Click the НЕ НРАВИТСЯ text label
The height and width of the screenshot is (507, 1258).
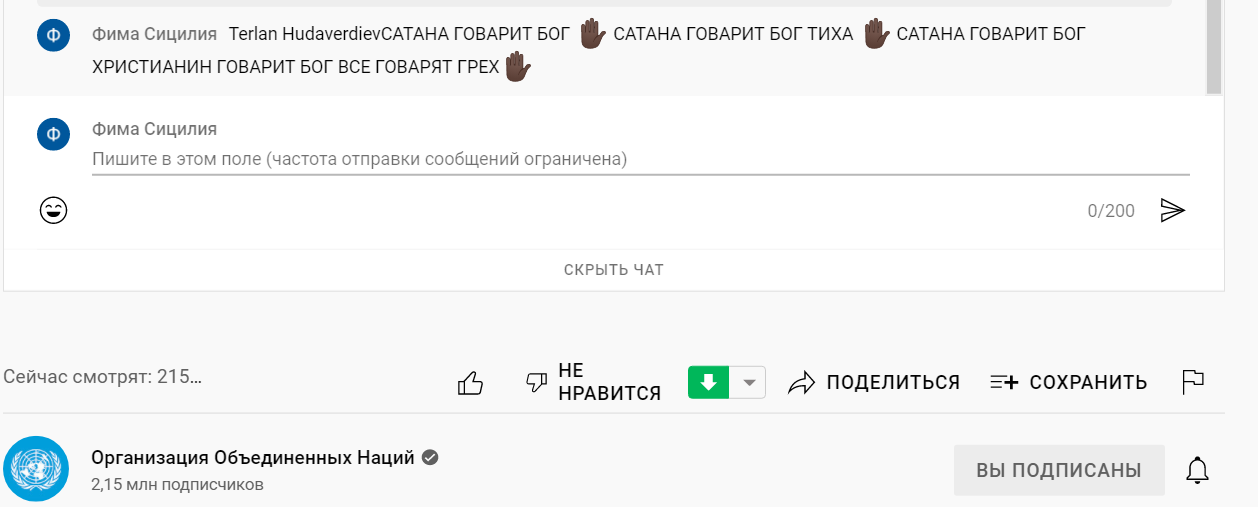610,382
